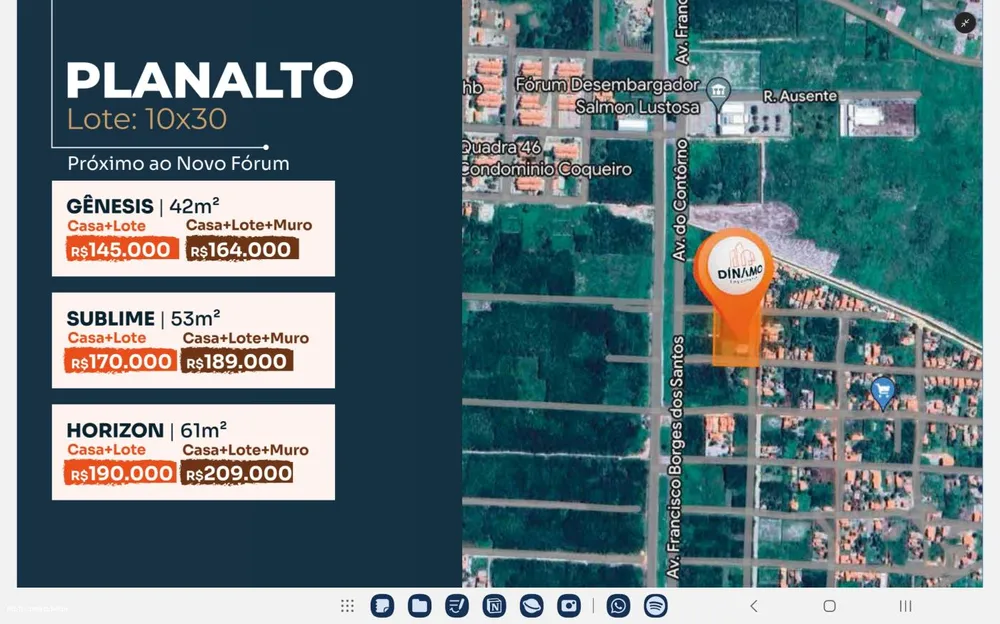Viewport: 1000px width, 624px height.
Task: Exit fullscreen with the collapse icon
Action: tap(965, 23)
